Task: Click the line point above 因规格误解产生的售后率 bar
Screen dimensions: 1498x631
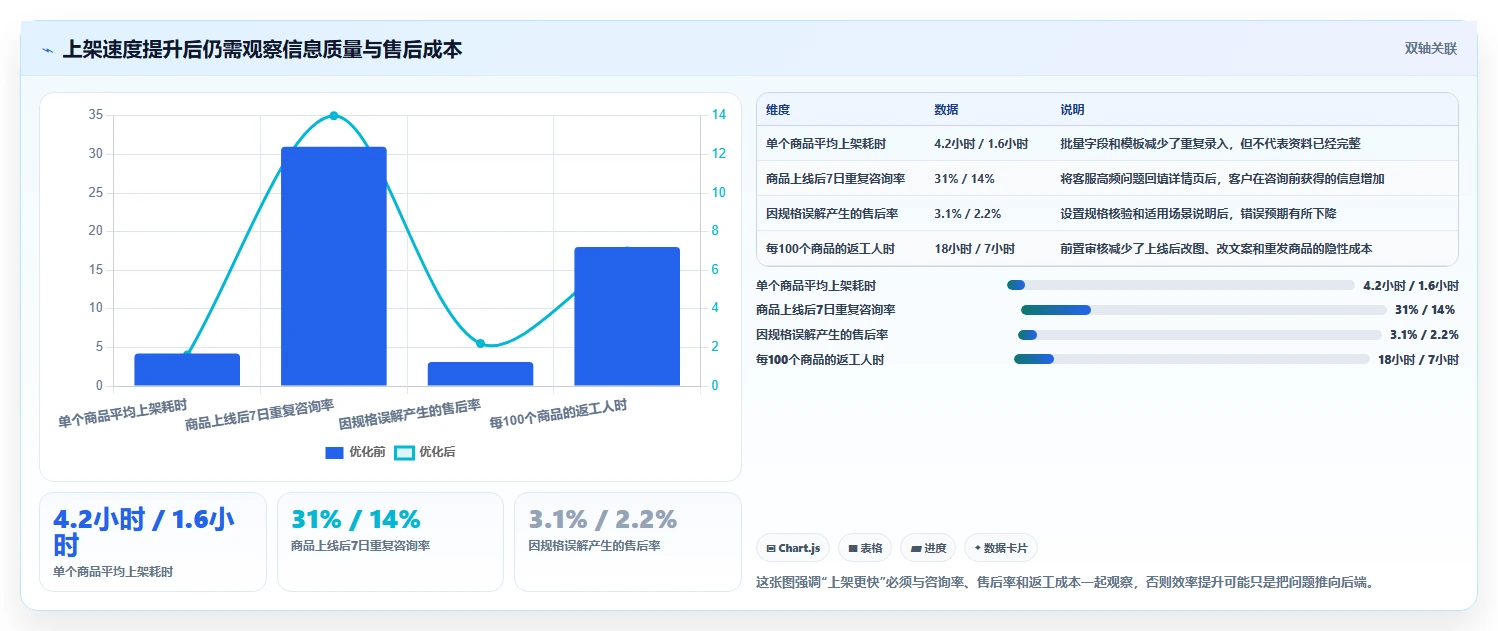Action: click(x=480, y=343)
